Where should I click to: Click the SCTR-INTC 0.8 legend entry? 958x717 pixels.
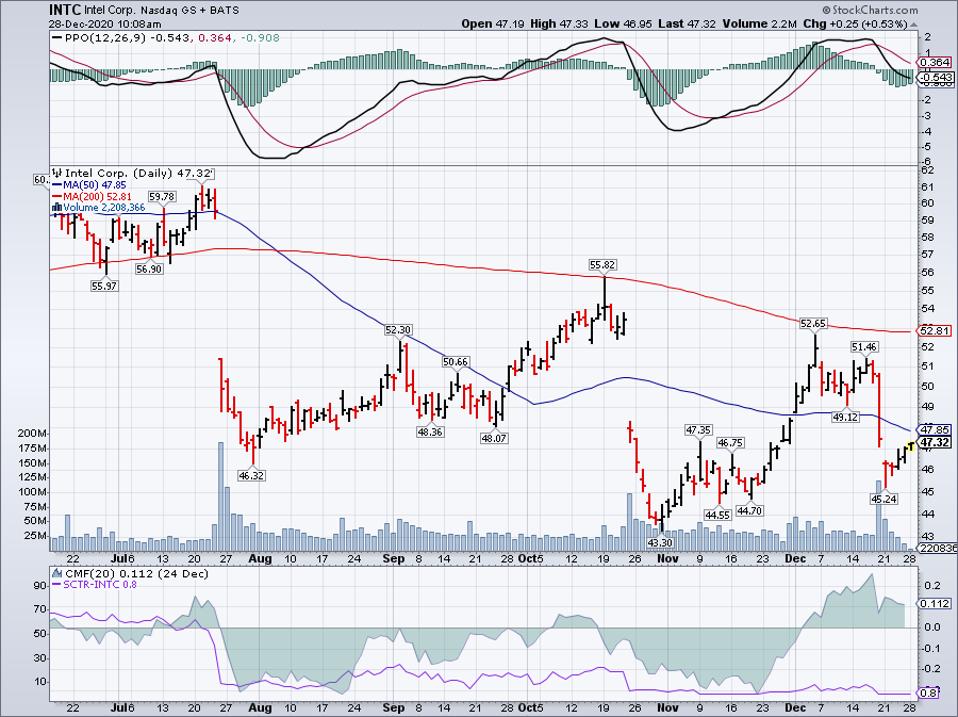pos(100,584)
